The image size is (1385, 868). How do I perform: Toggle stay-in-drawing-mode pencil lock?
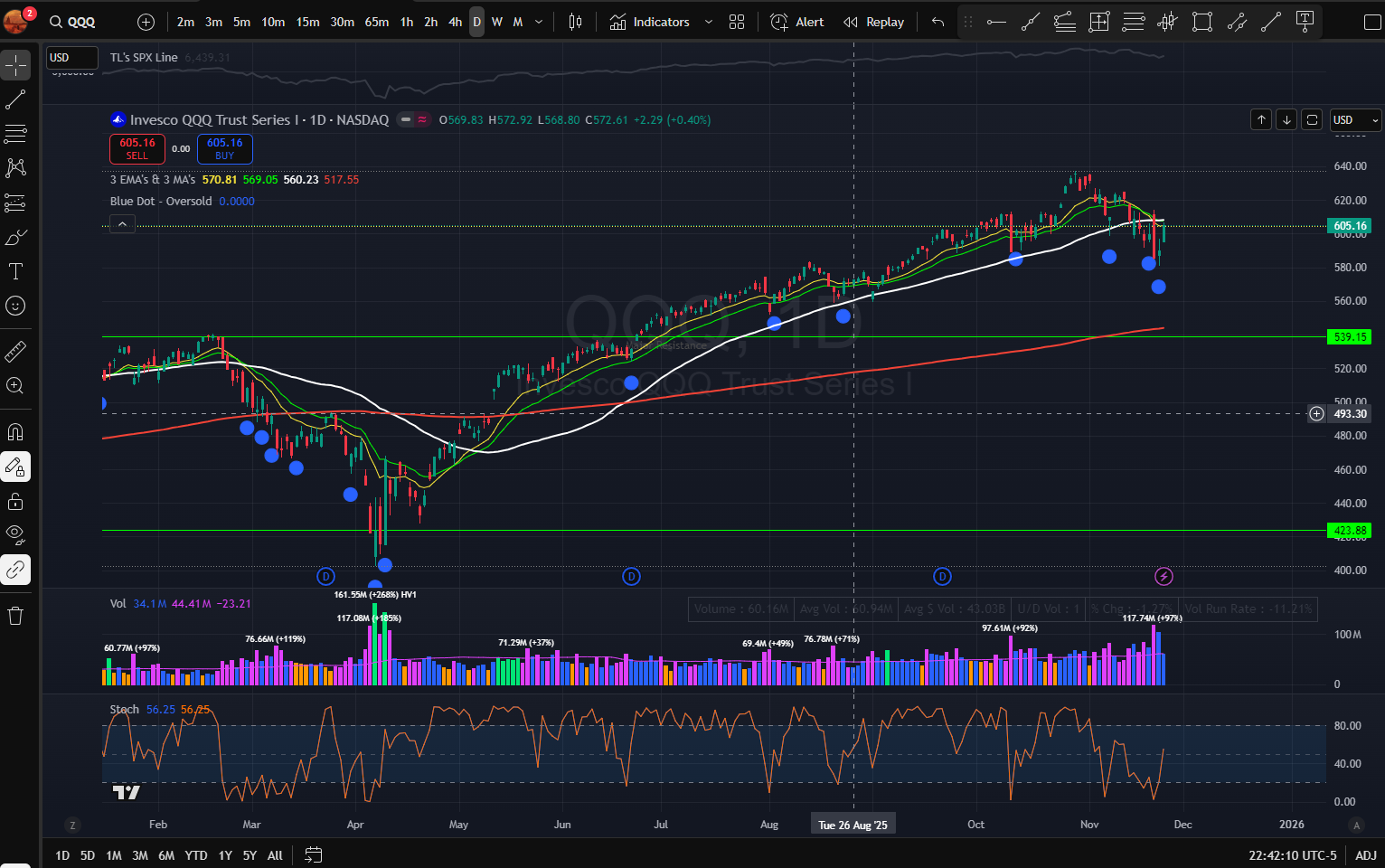point(15,467)
